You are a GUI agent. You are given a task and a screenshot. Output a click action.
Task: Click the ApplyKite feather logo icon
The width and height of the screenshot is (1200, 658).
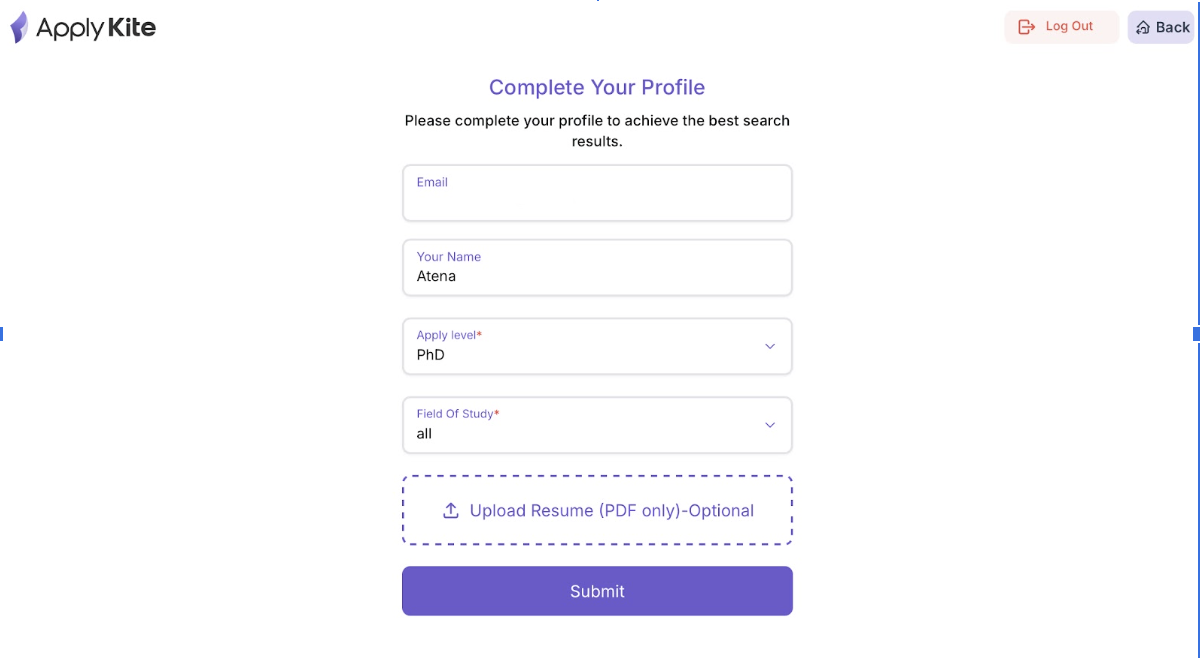tap(19, 27)
